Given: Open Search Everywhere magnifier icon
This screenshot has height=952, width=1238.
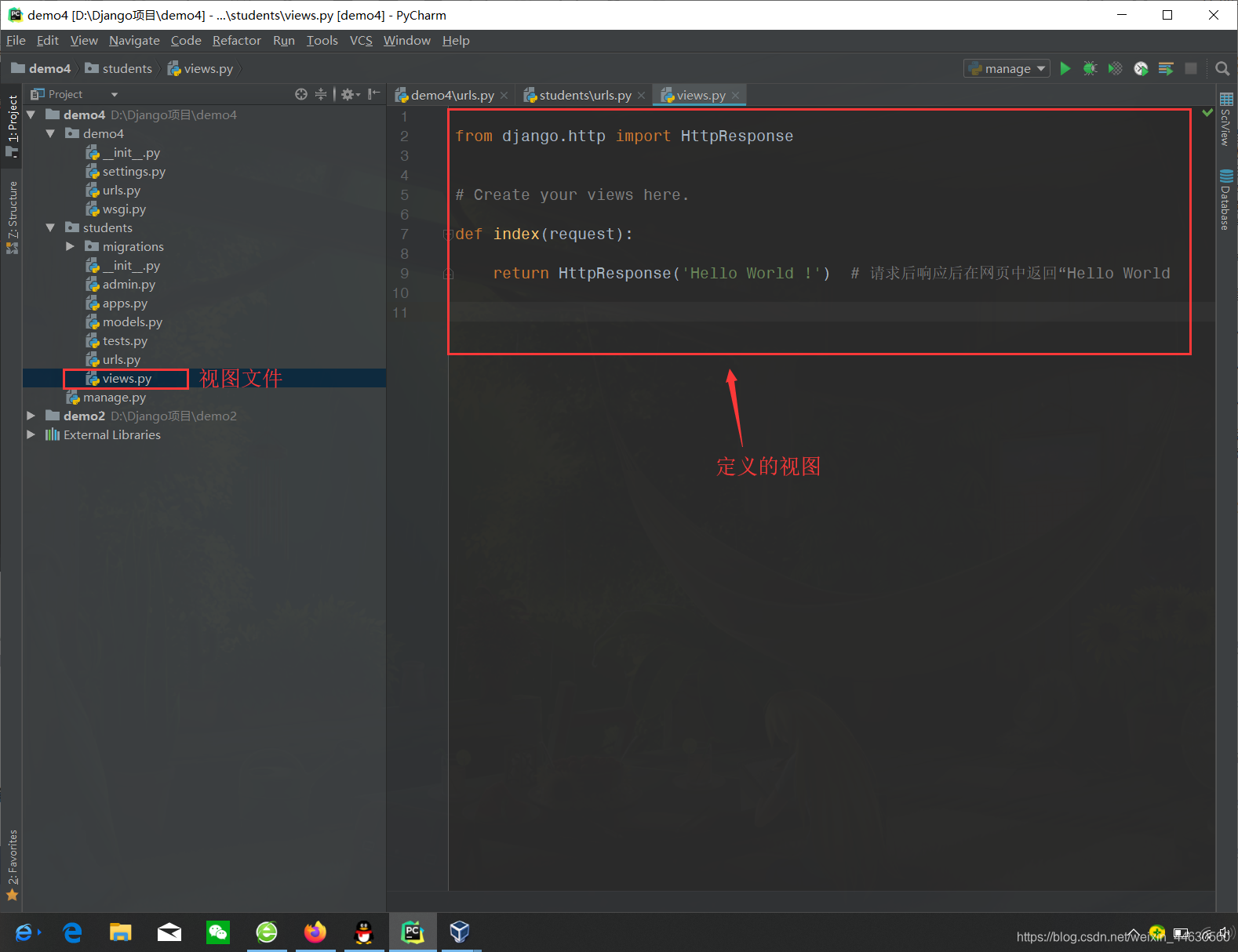Looking at the screenshot, I should point(1222,68).
